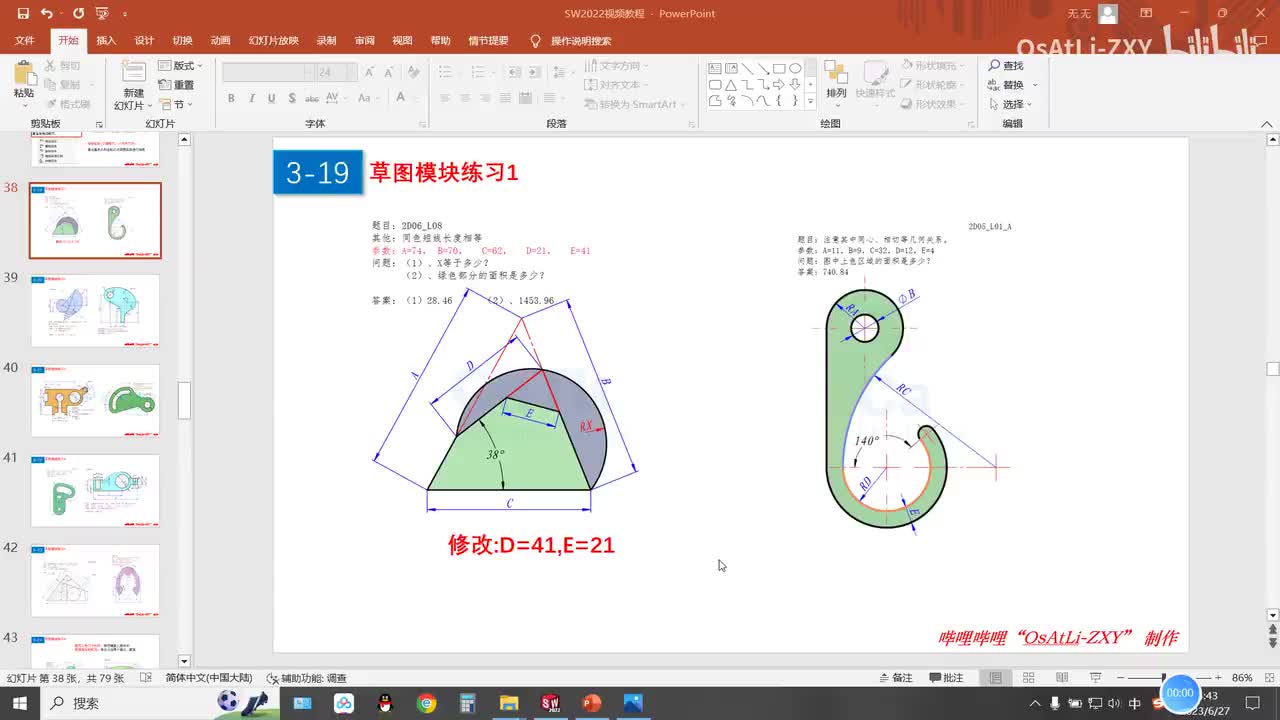Screen dimensions: 1280x720
Task: Open the Help (帮助) tab
Action: pyautogui.click(x=440, y=41)
